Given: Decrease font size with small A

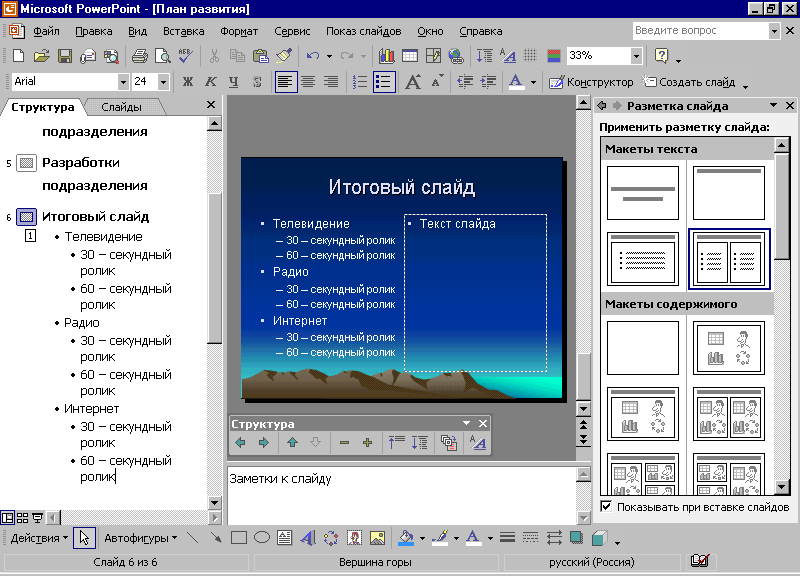Looking at the screenshot, I should click(437, 82).
